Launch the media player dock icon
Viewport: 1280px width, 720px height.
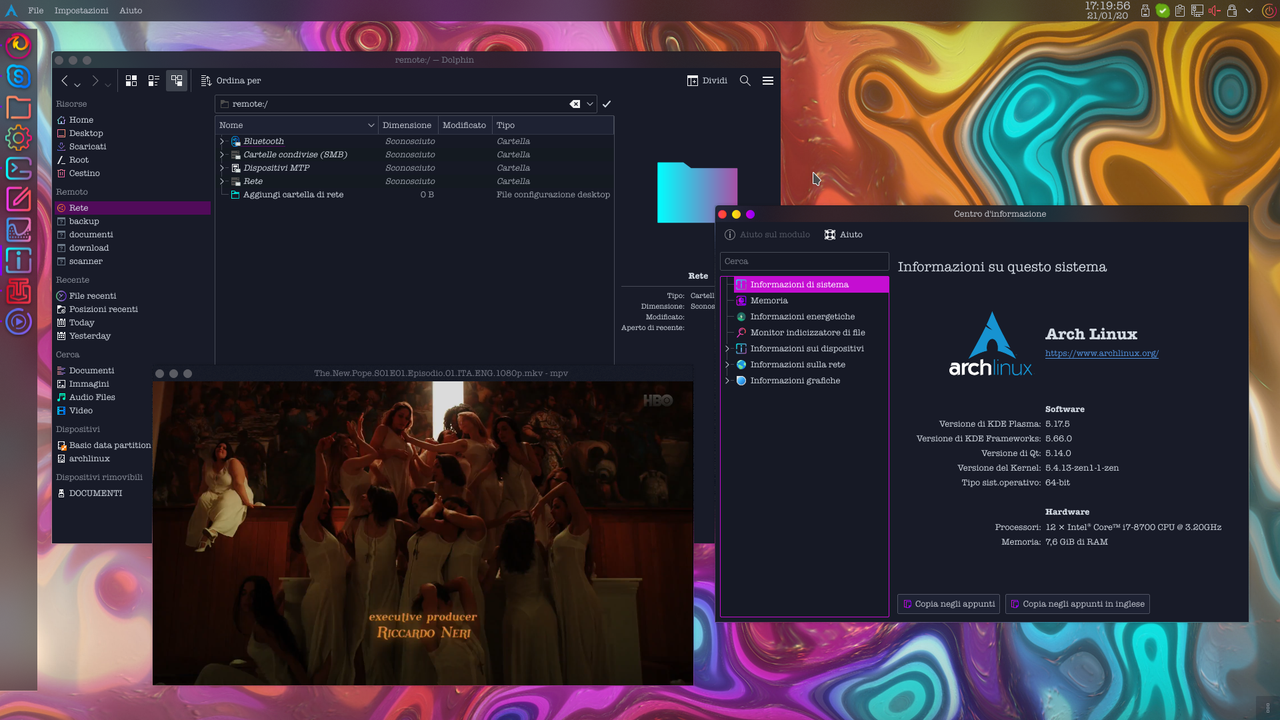click(19, 322)
